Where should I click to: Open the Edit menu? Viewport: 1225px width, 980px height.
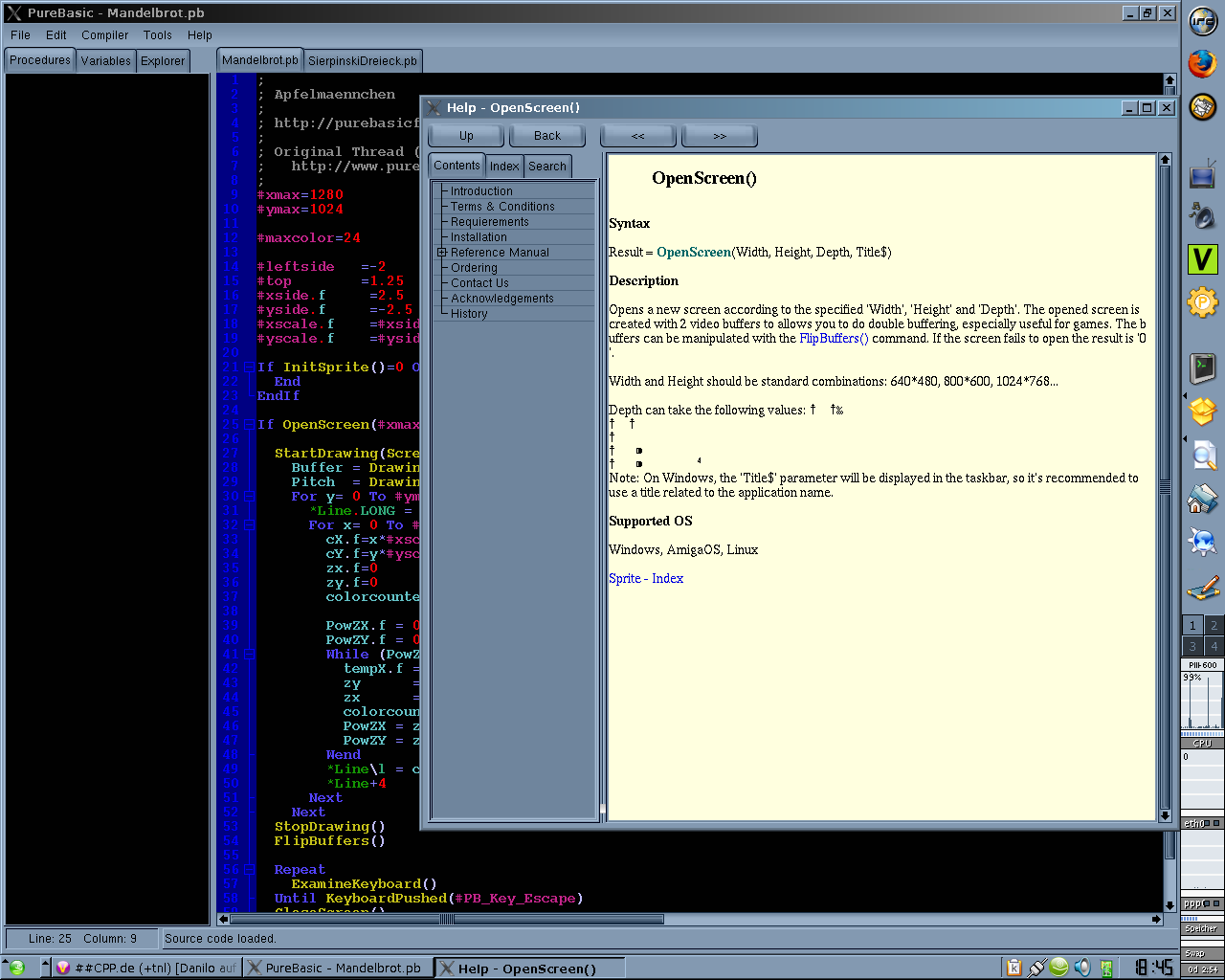coord(56,35)
